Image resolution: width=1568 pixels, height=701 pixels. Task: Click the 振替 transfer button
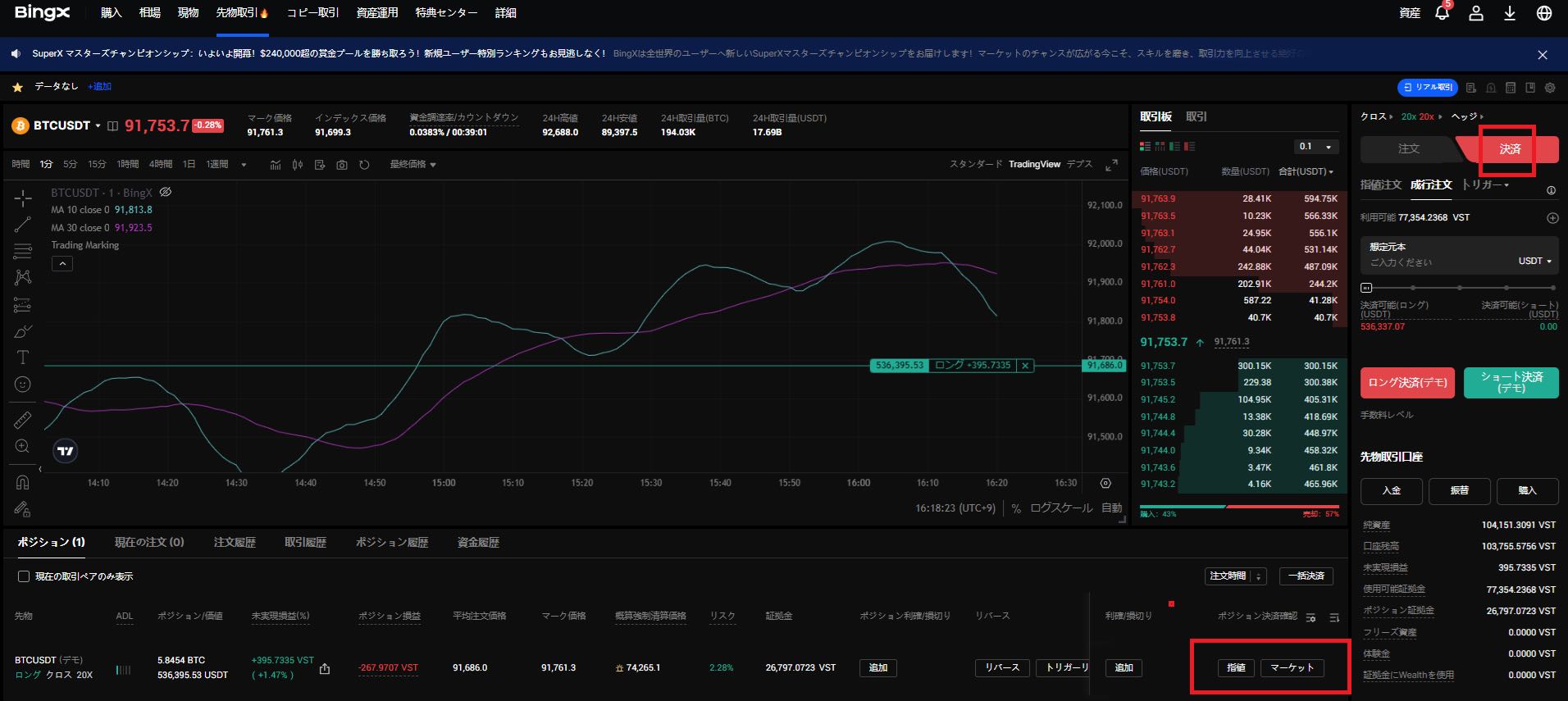point(1459,490)
